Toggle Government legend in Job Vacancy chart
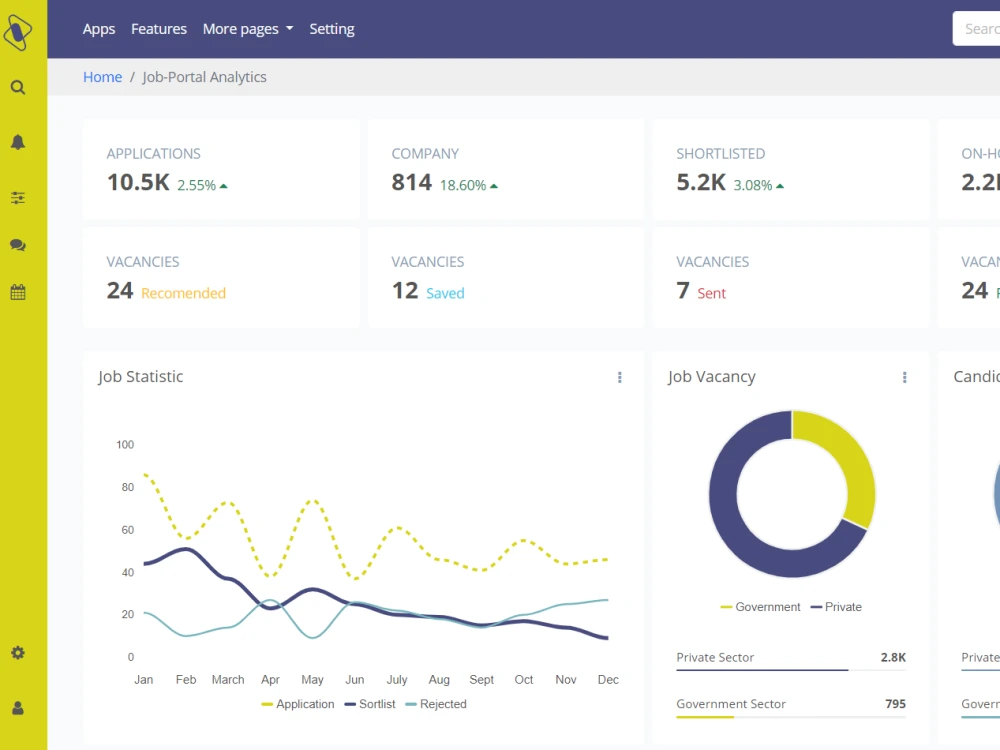 (760, 607)
